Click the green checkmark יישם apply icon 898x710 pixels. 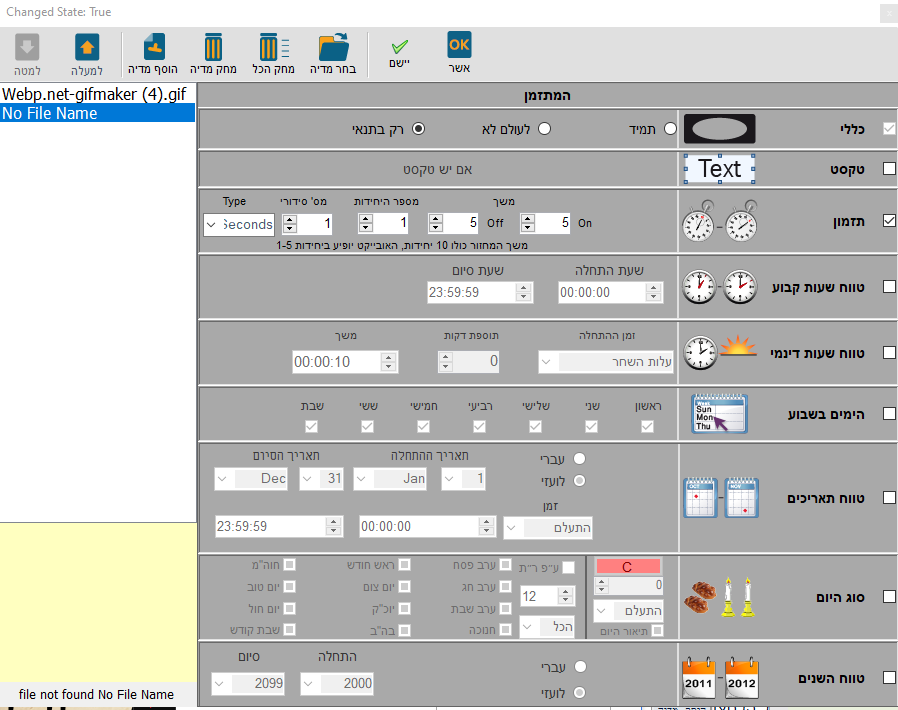pyautogui.click(x=401, y=53)
